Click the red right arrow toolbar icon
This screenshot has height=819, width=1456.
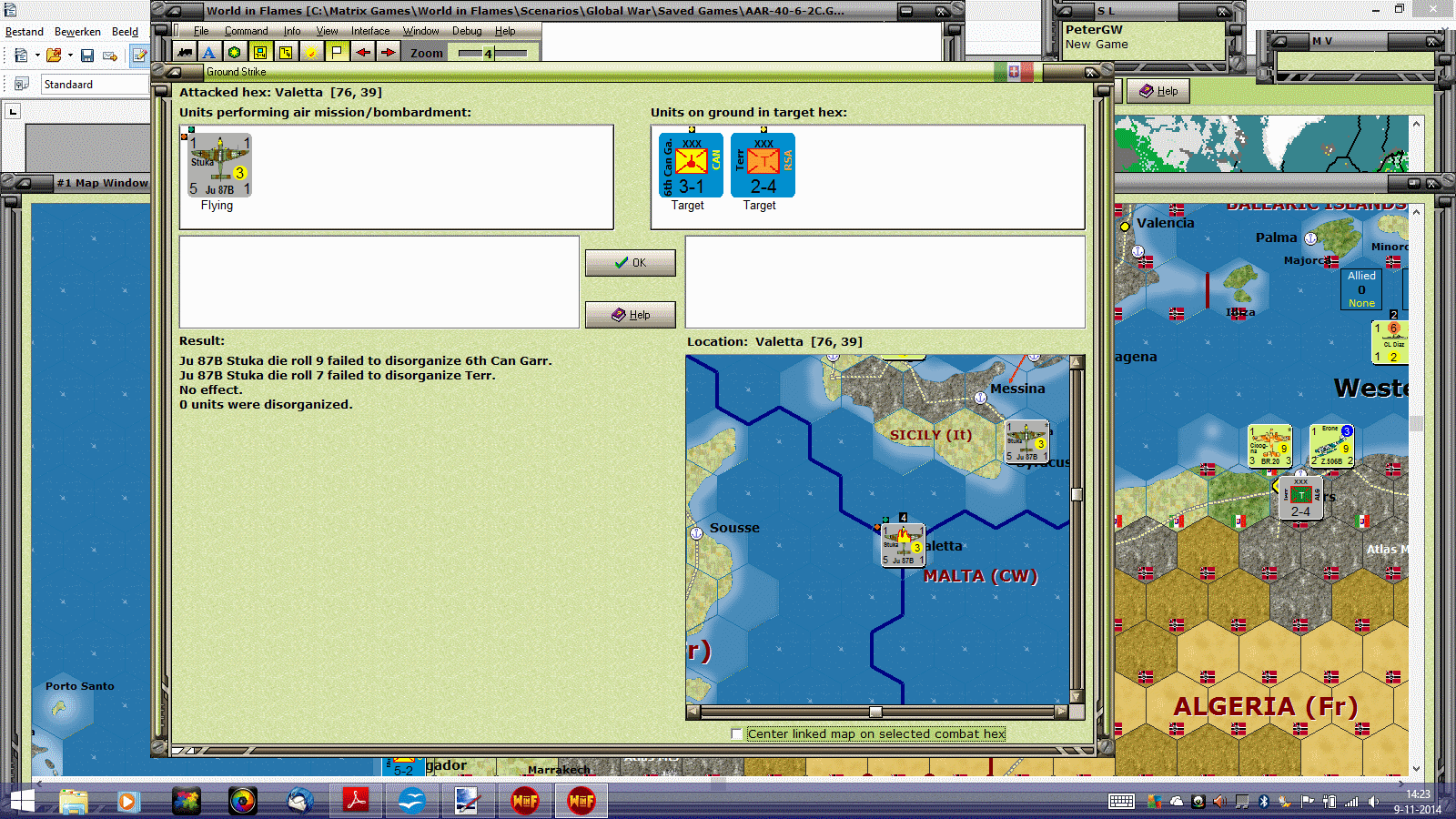tap(389, 53)
